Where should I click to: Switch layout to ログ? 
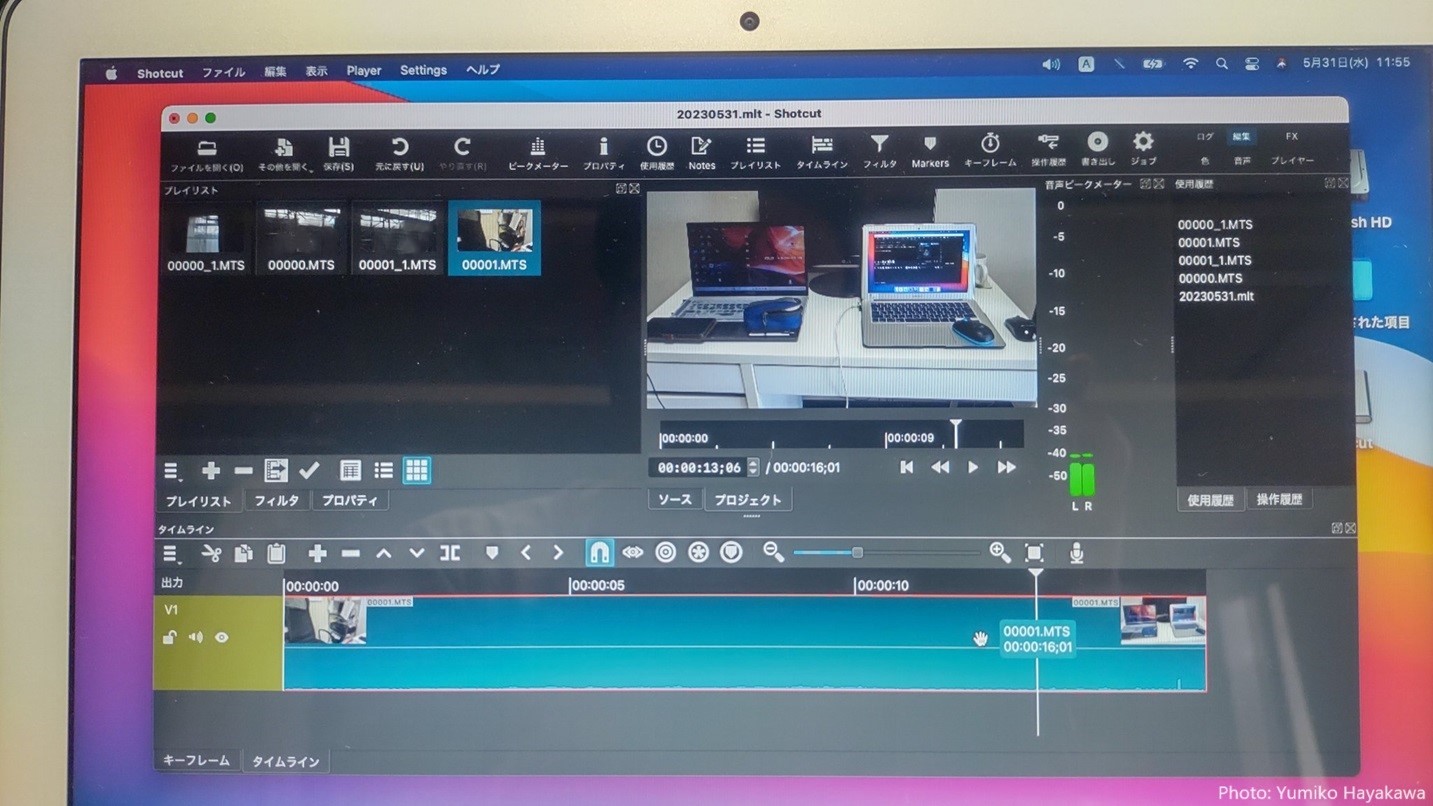(1206, 137)
